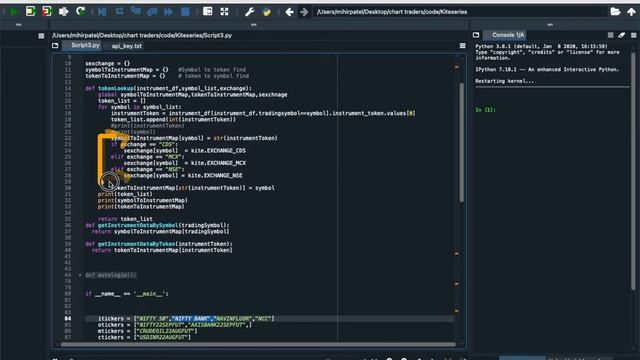
Task: Switch to the Script3.py tab
Action: (82, 45)
